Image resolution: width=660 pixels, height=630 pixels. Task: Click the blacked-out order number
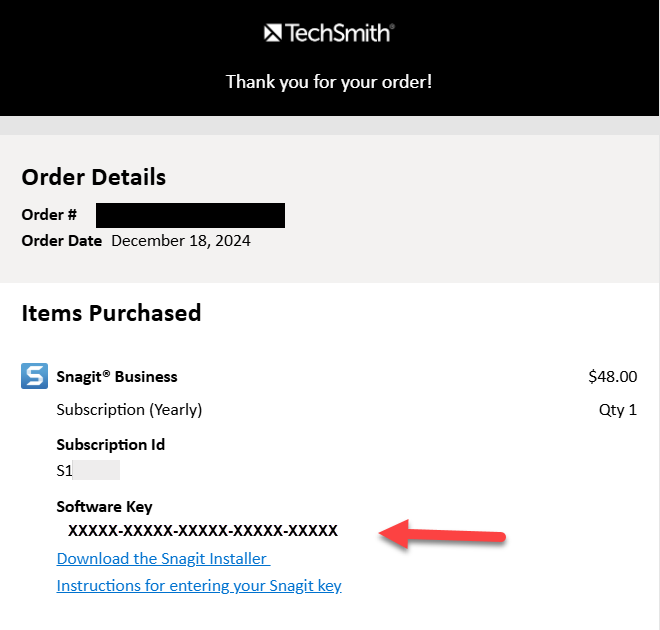click(x=190, y=215)
